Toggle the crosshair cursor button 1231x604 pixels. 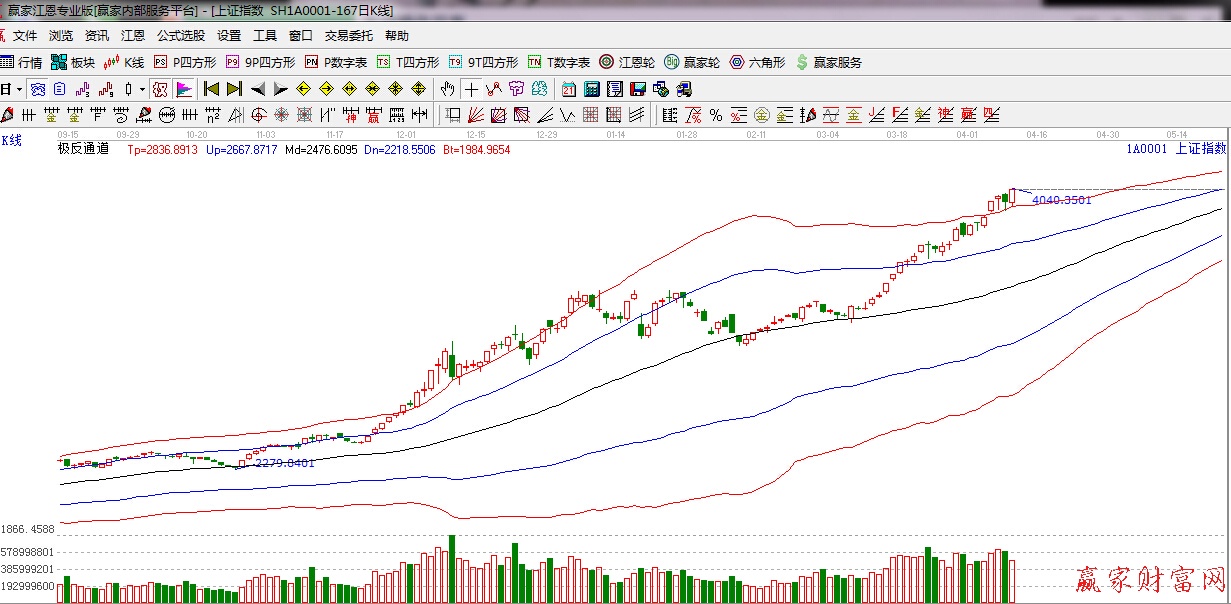click(x=470, y=89)
